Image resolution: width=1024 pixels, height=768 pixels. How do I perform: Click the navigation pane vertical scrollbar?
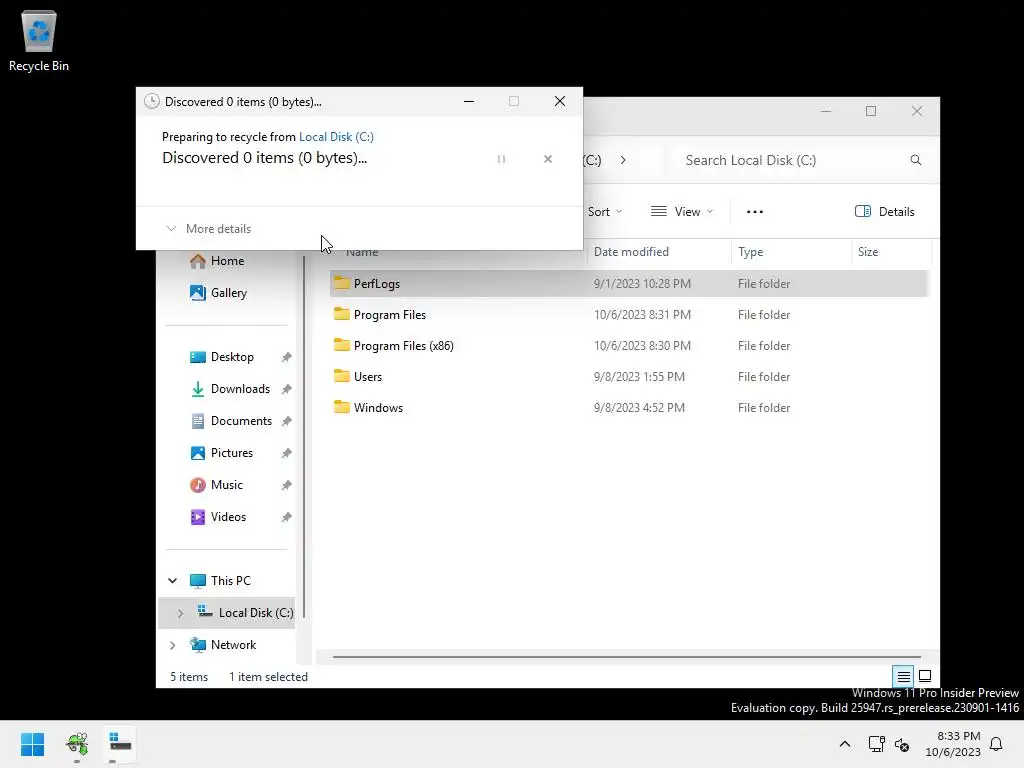click(304, 438)
